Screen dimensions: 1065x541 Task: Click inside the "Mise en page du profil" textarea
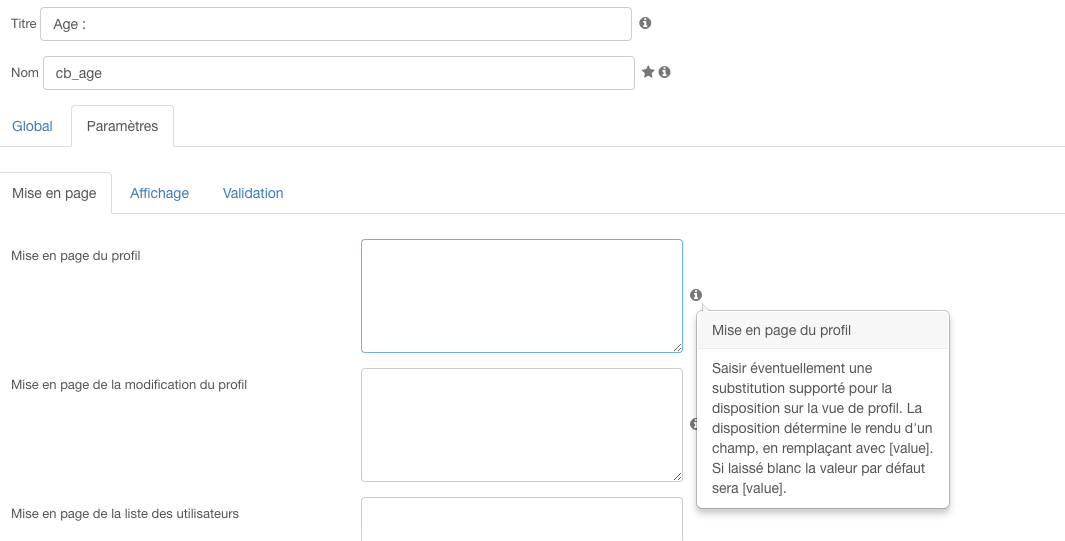click(521, 295)
